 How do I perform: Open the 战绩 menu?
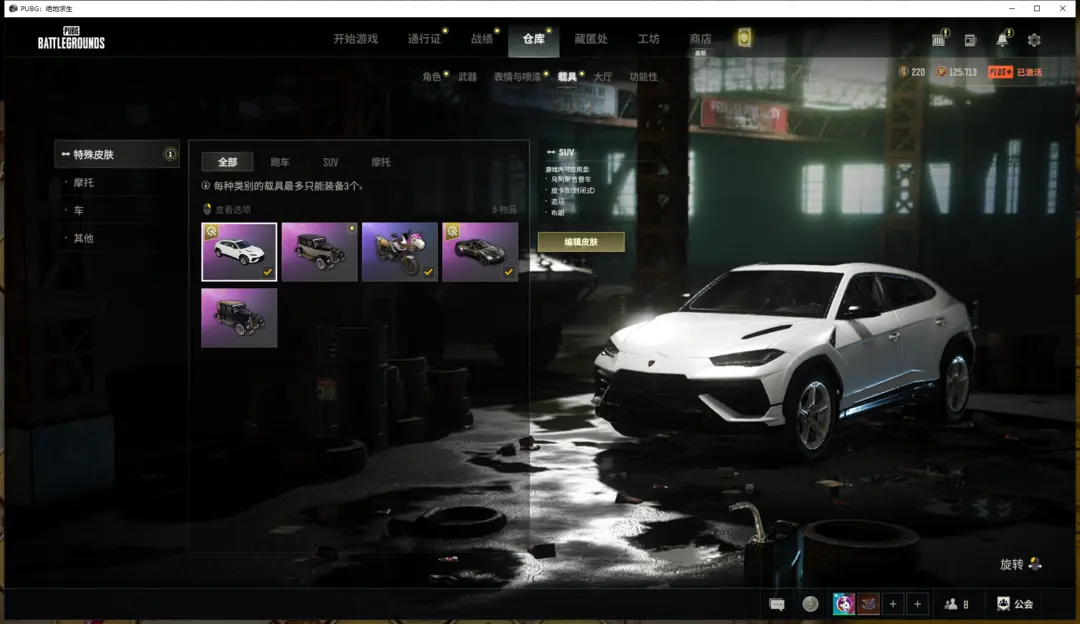tap(481, 39)
